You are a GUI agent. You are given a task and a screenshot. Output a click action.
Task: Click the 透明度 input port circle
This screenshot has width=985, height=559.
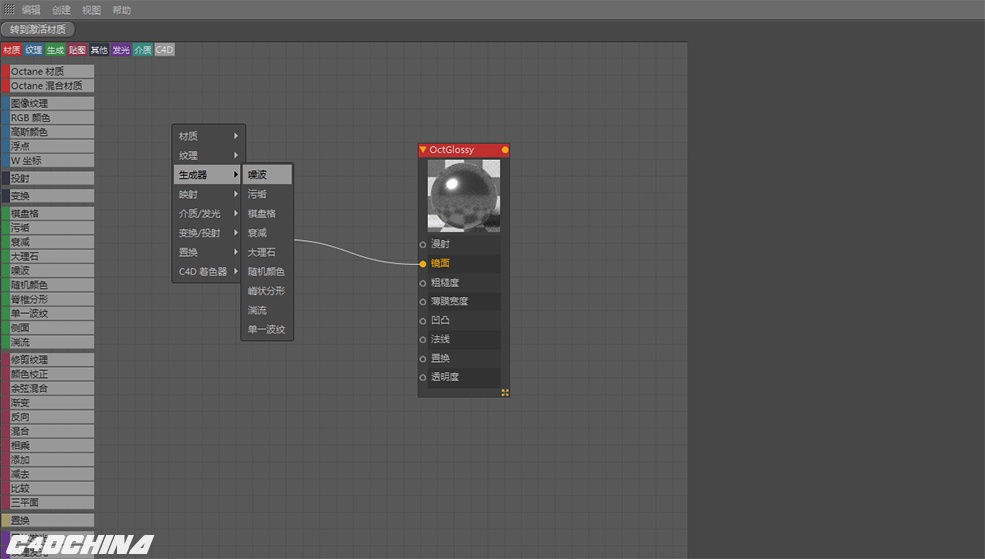tap(423, 377)
